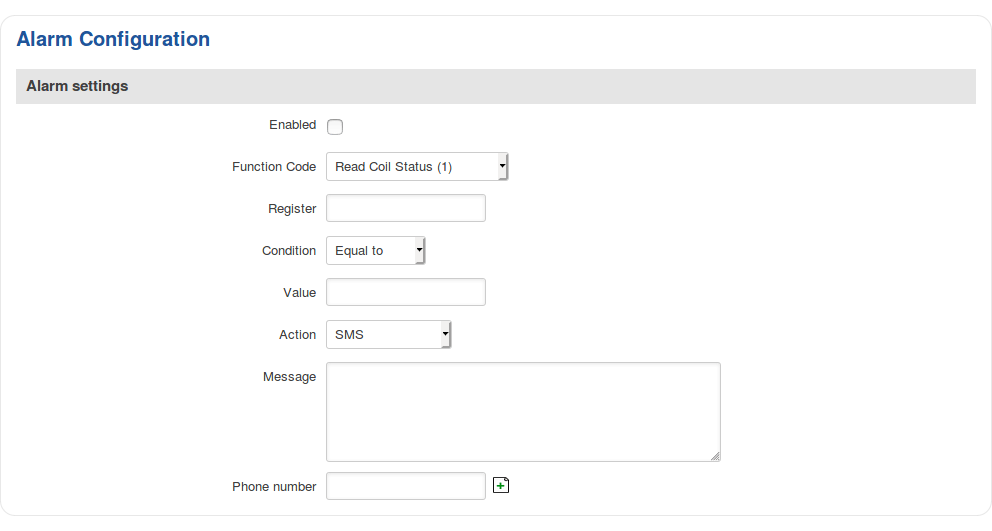Click the Alarm settings section header

[77, 86]
